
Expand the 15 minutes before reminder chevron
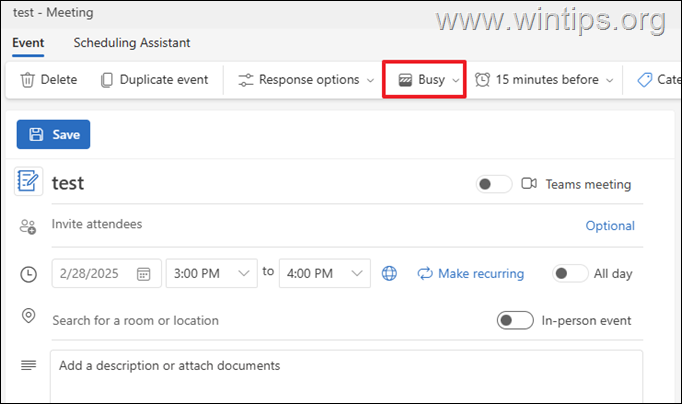[x=610, y=80]
